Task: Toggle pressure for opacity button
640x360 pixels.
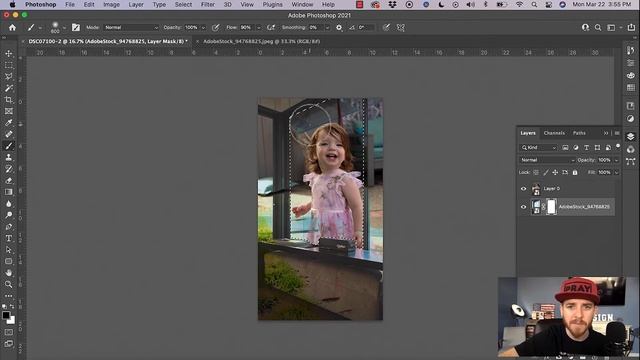Action: 216,27
